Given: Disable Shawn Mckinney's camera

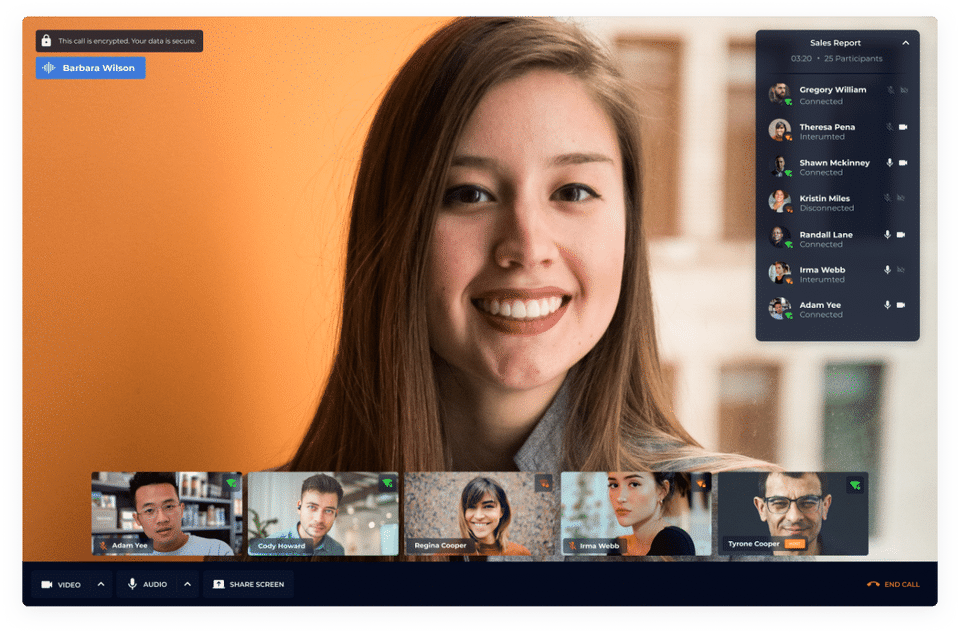Looking at the screenshot, I should [903, 163].
